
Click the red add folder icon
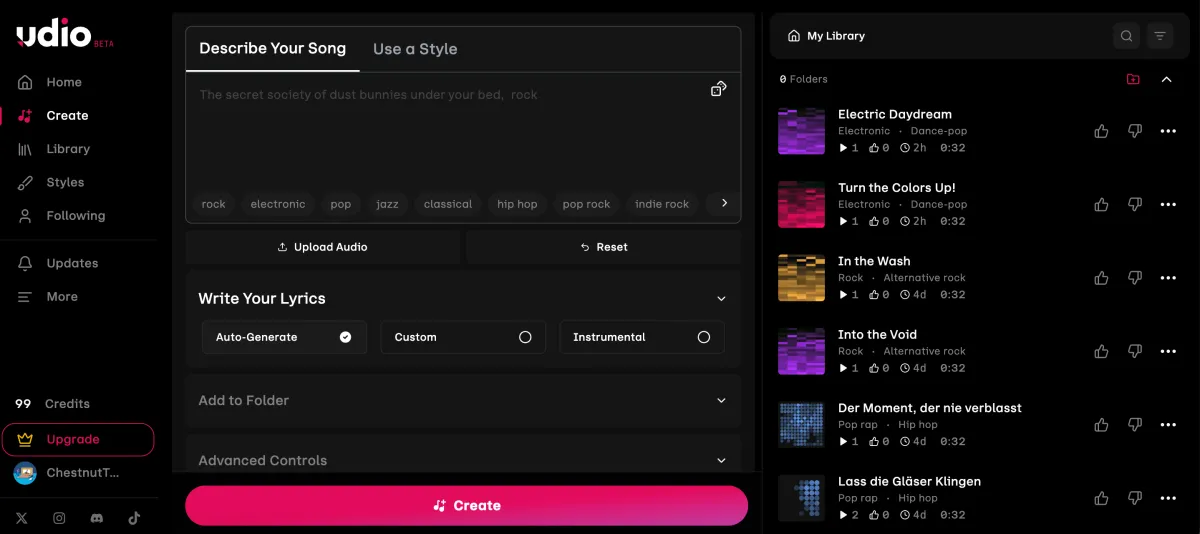click(1133, 79)
